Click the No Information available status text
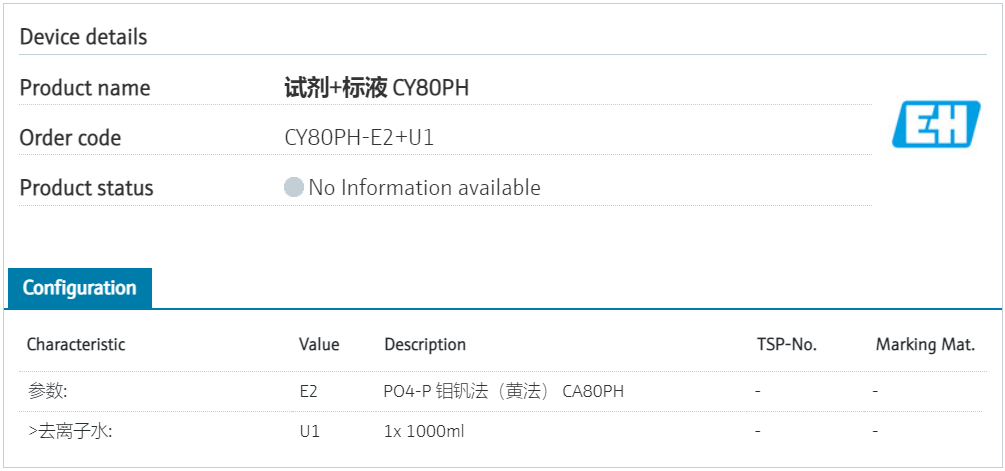The height and width of the screenshot is (471, 1005). click(x=424, y=188)
